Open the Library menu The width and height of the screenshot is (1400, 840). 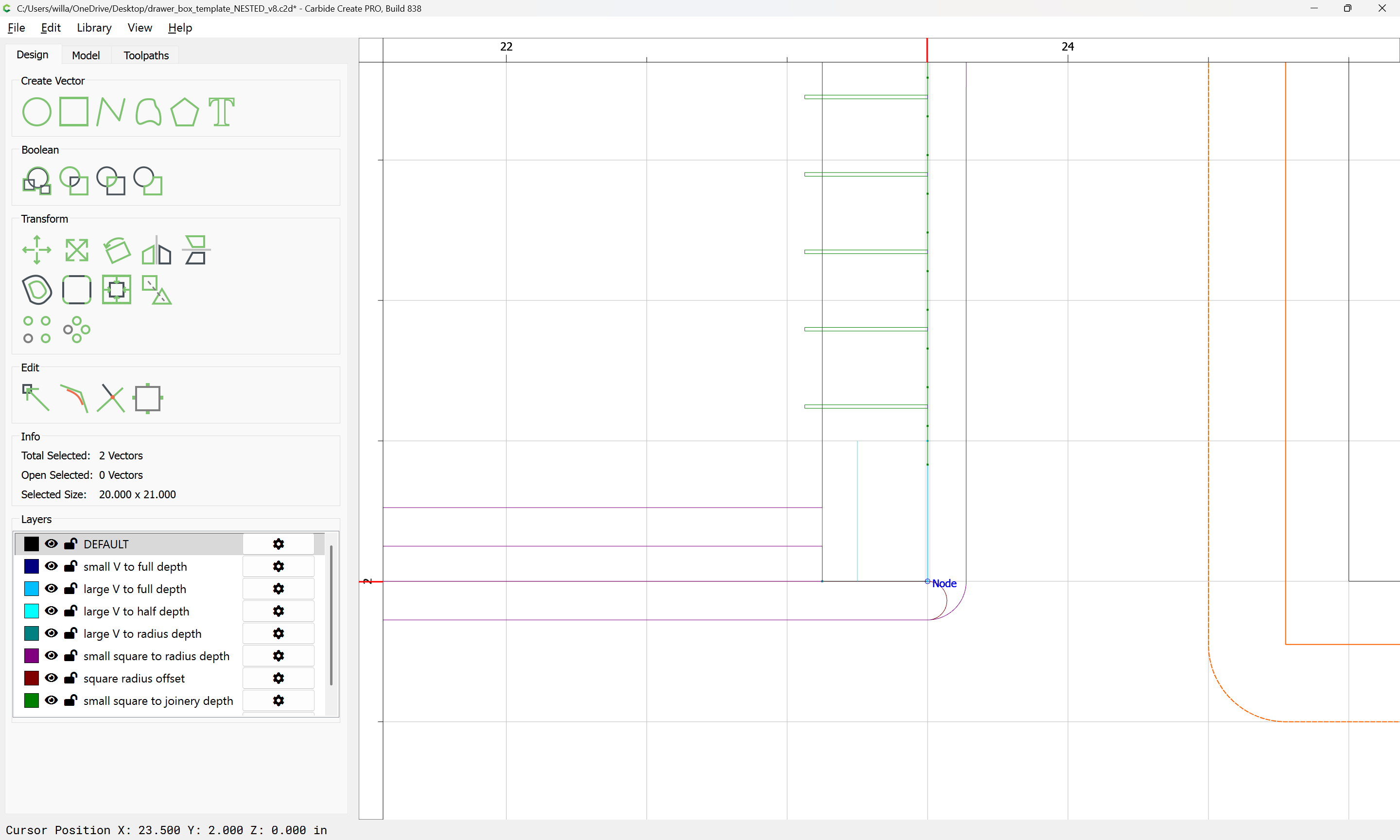(94, 28)
